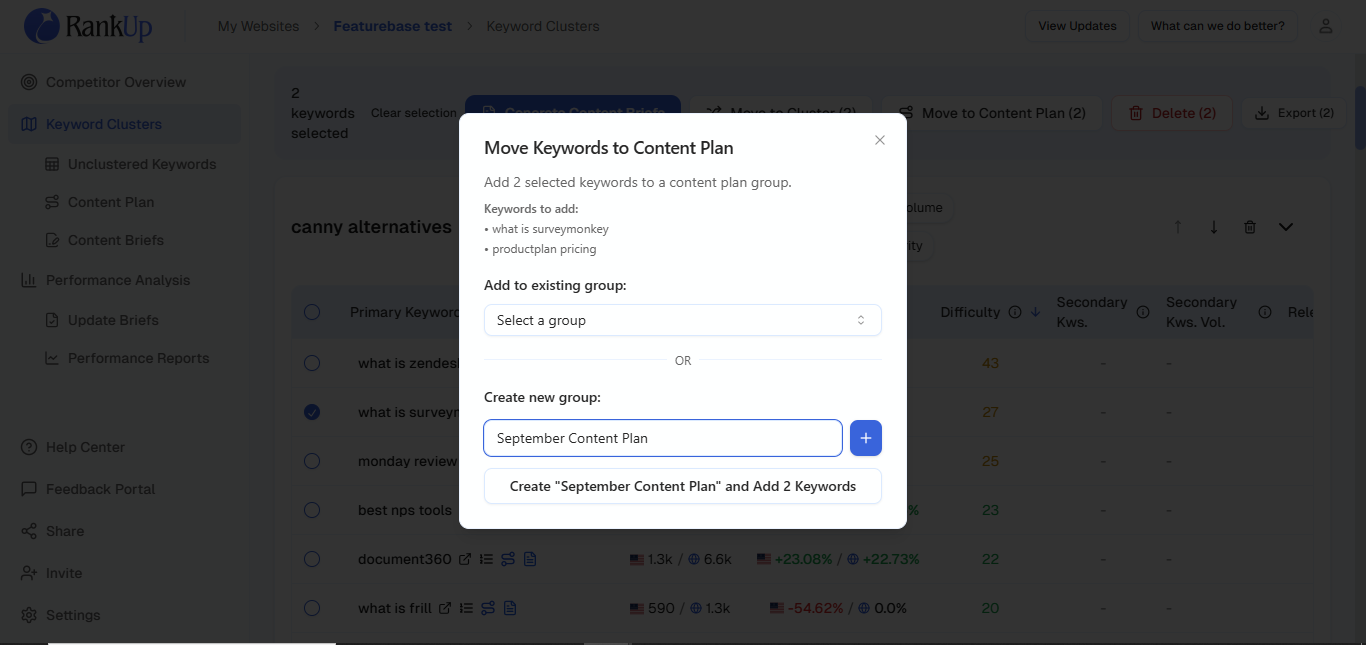Image resolution: width=1366 pixels, height=645 pixels.
Task: Open what is frill external link icon
Action: (445, 608)
